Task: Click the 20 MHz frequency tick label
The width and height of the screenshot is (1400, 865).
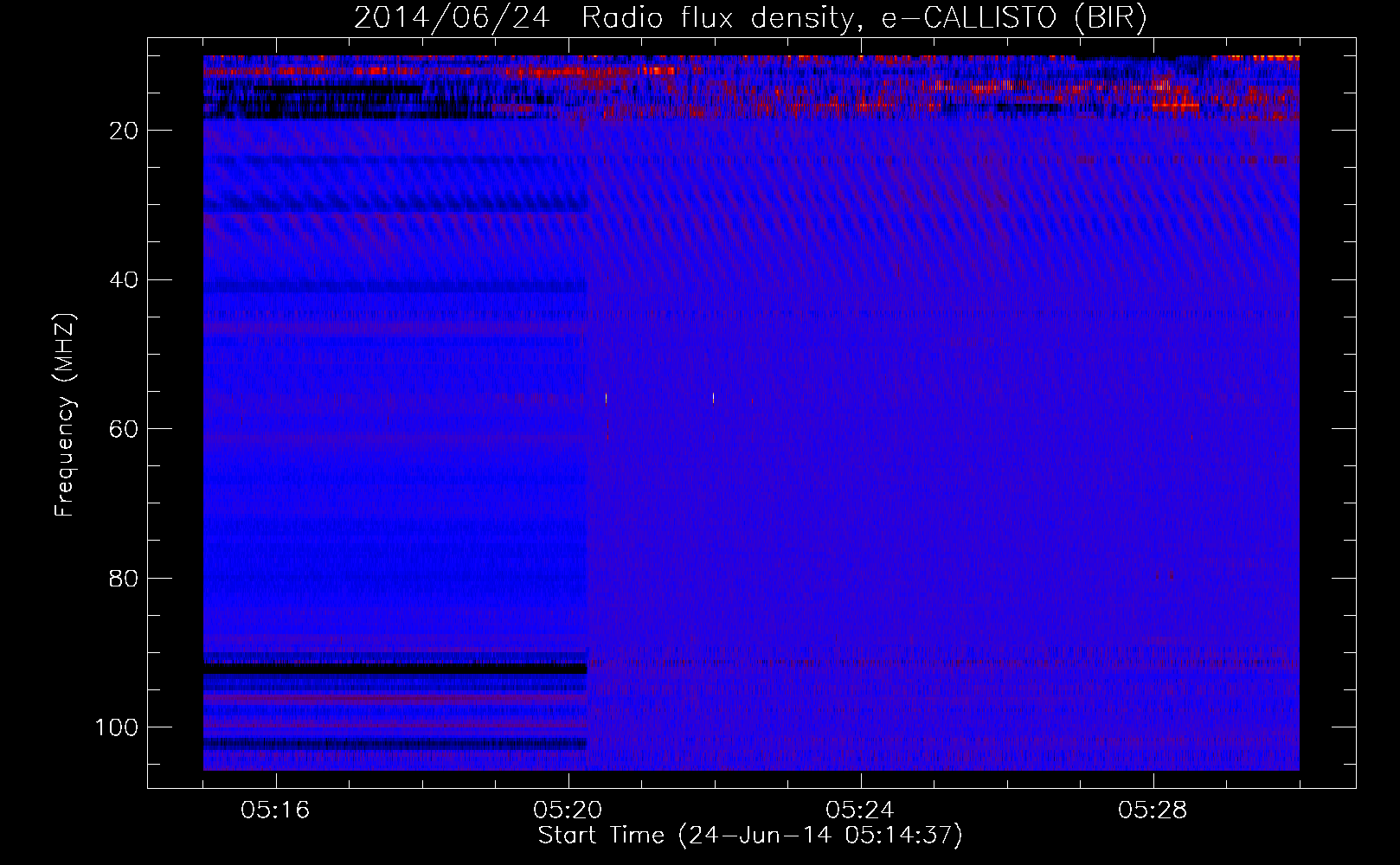Action: point(125,131)
